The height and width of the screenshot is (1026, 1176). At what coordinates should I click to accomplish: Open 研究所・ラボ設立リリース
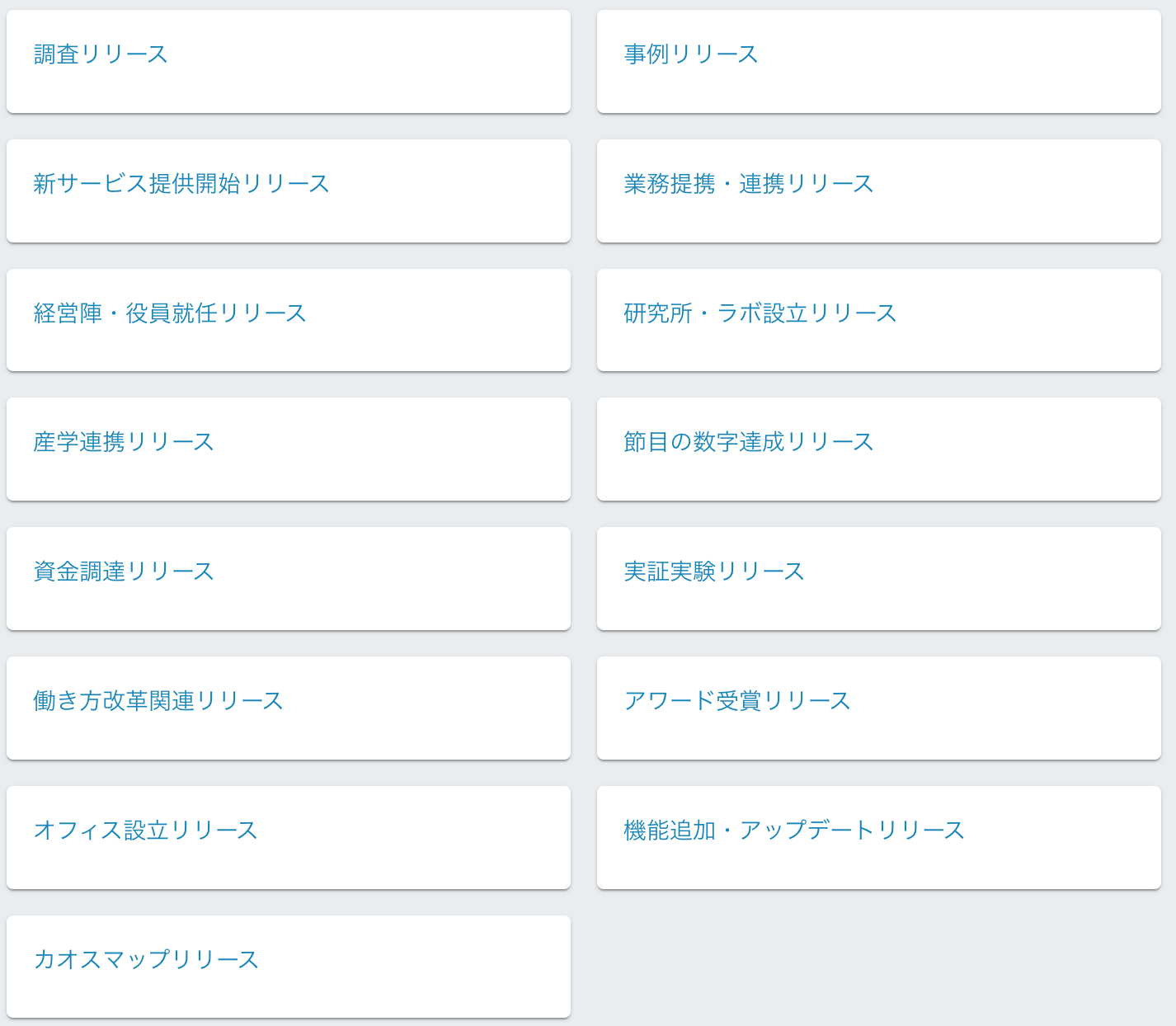(x=759, y=313)
